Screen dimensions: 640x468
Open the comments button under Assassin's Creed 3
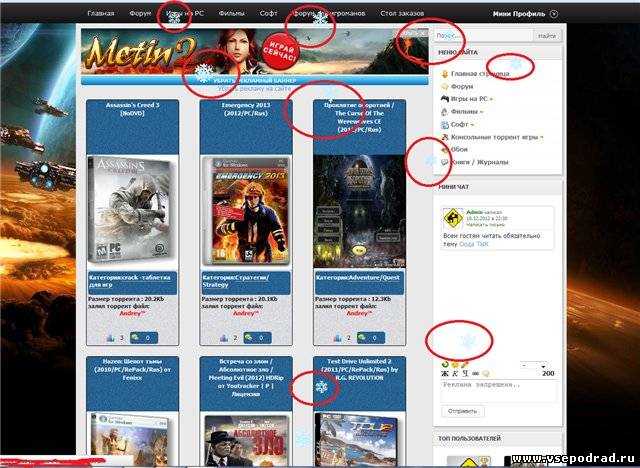[x=144, y=338]
